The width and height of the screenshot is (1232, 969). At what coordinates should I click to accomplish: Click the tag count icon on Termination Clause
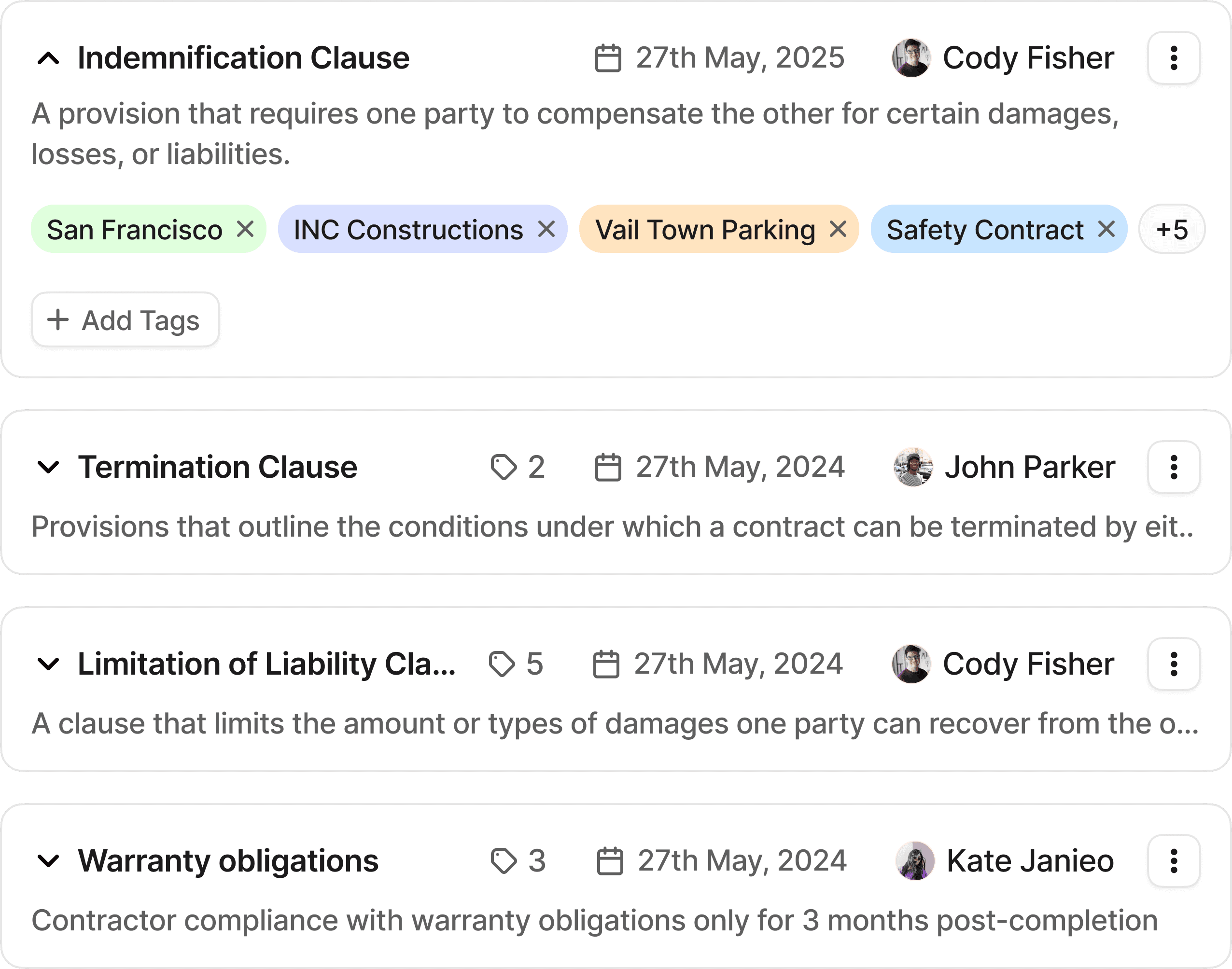click(x=504, y=468)
